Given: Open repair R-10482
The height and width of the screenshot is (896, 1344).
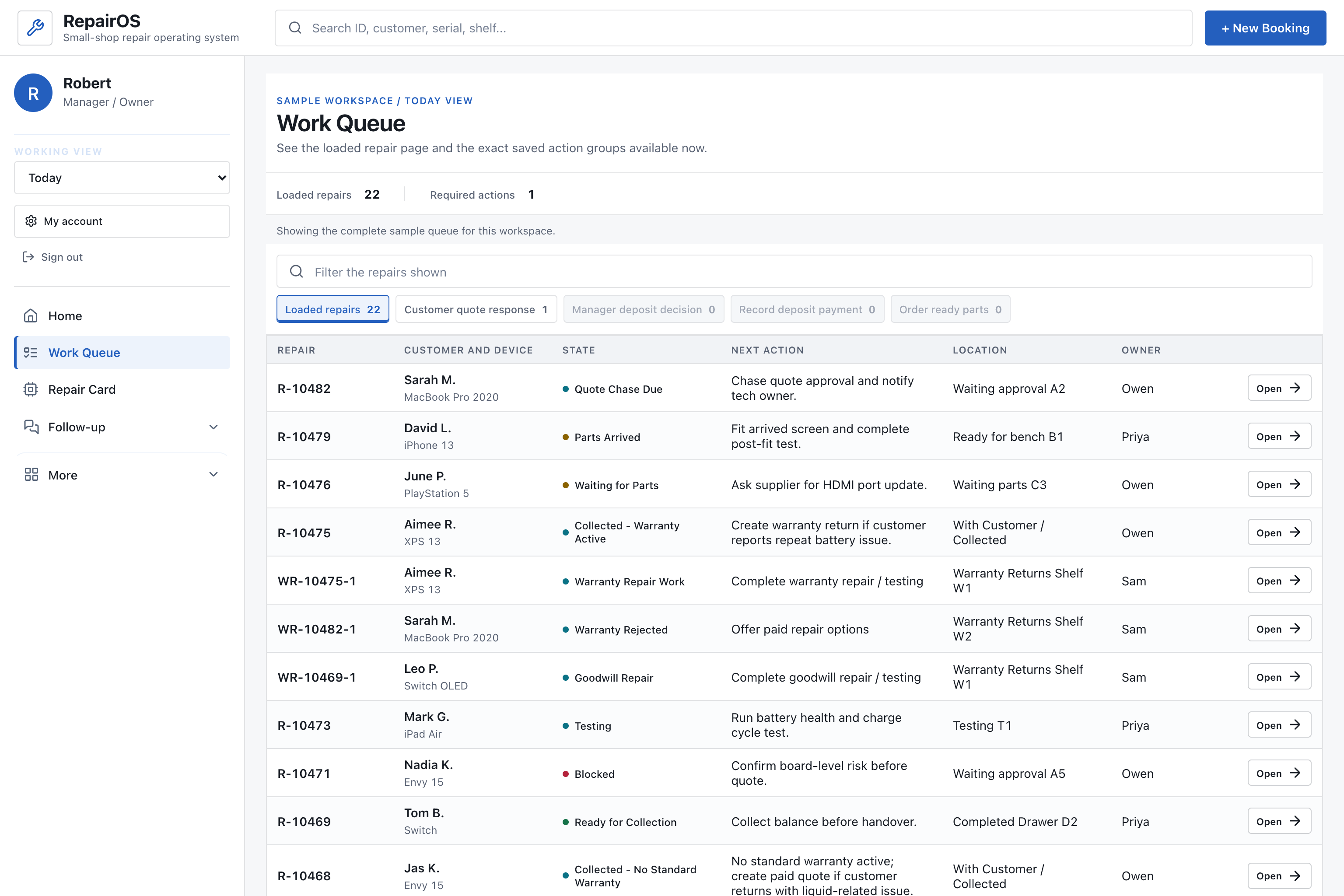Looking at the screenshot, I should pos(1279,388).
